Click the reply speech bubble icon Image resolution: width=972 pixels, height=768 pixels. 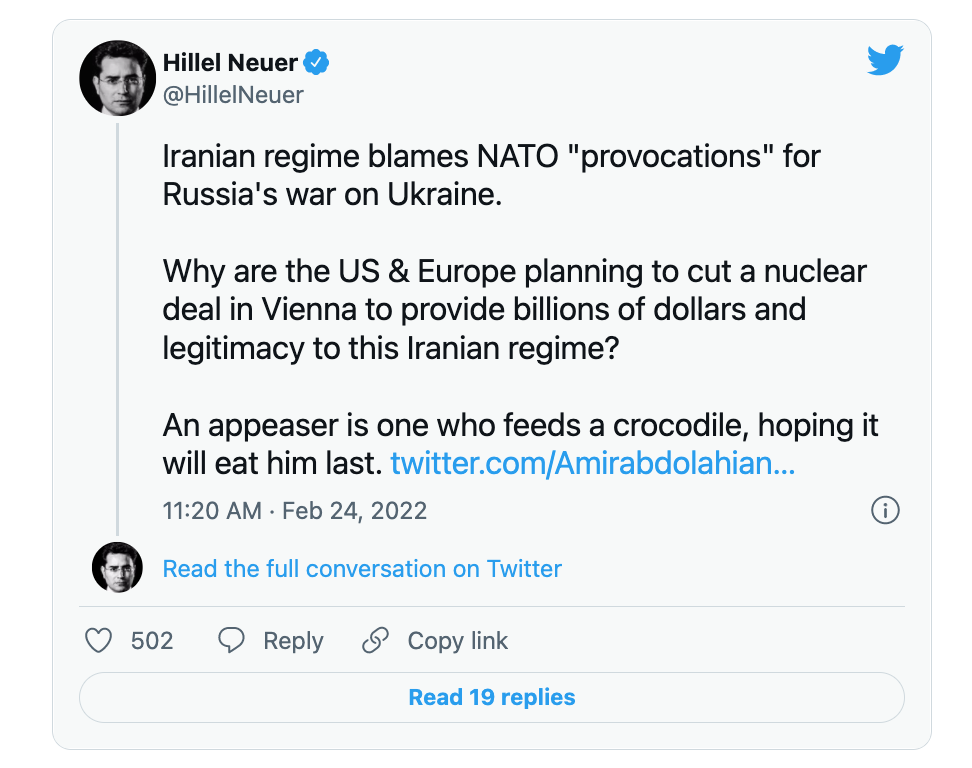coord(231,640)
